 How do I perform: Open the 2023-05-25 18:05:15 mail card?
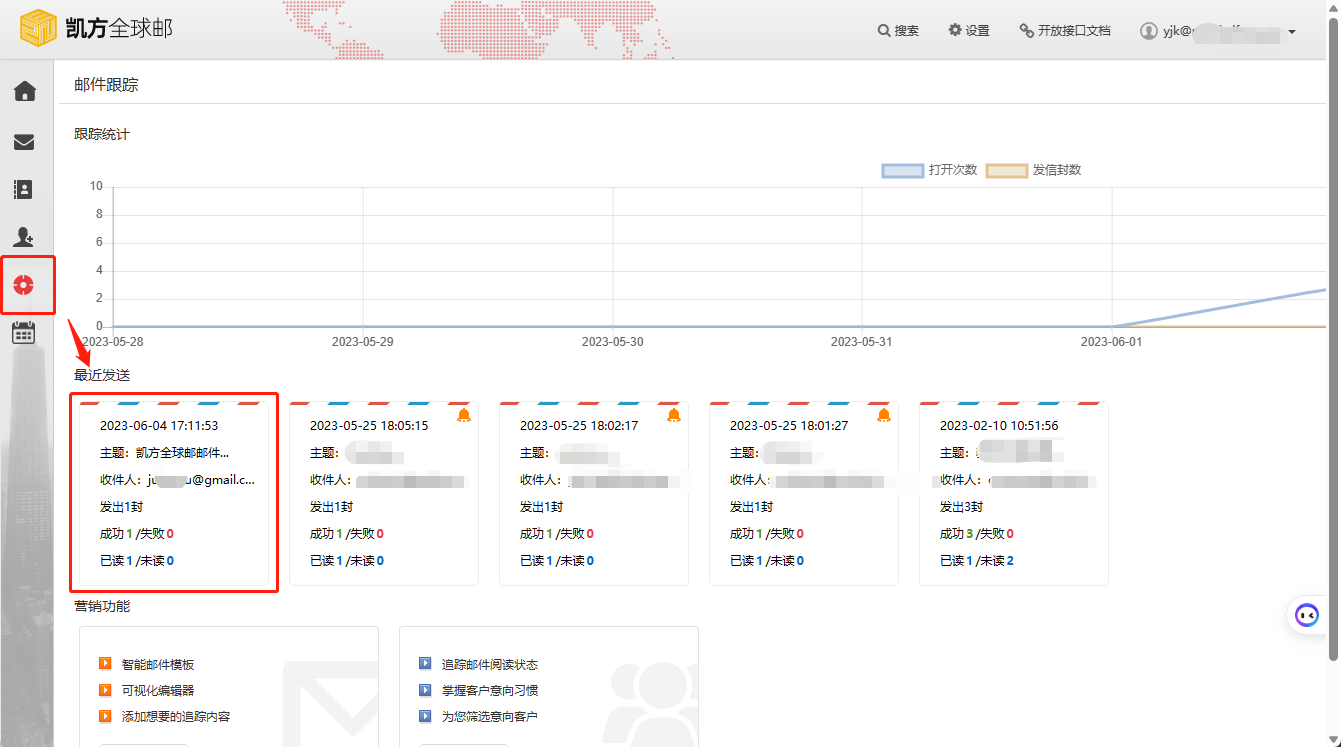click(384, 493)
